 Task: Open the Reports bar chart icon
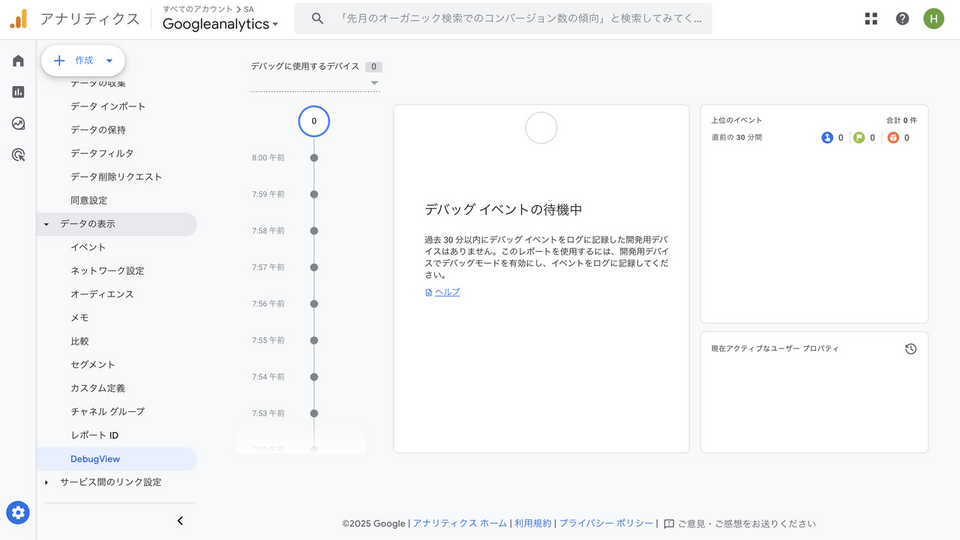pyautogui.click(x=18, y=92)
